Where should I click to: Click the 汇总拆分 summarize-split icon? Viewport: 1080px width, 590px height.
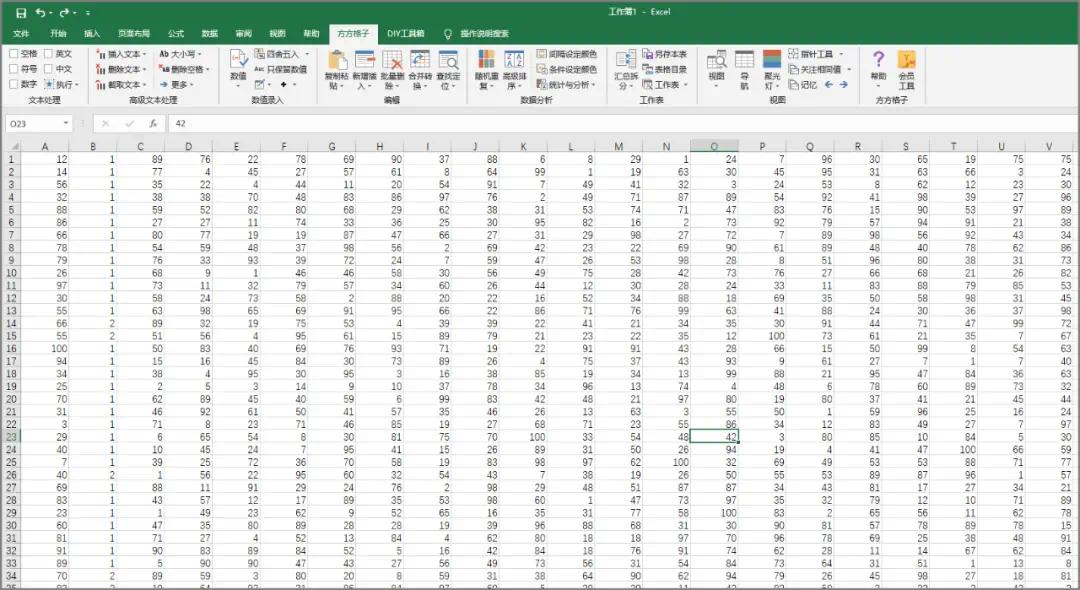click(627, 70)
